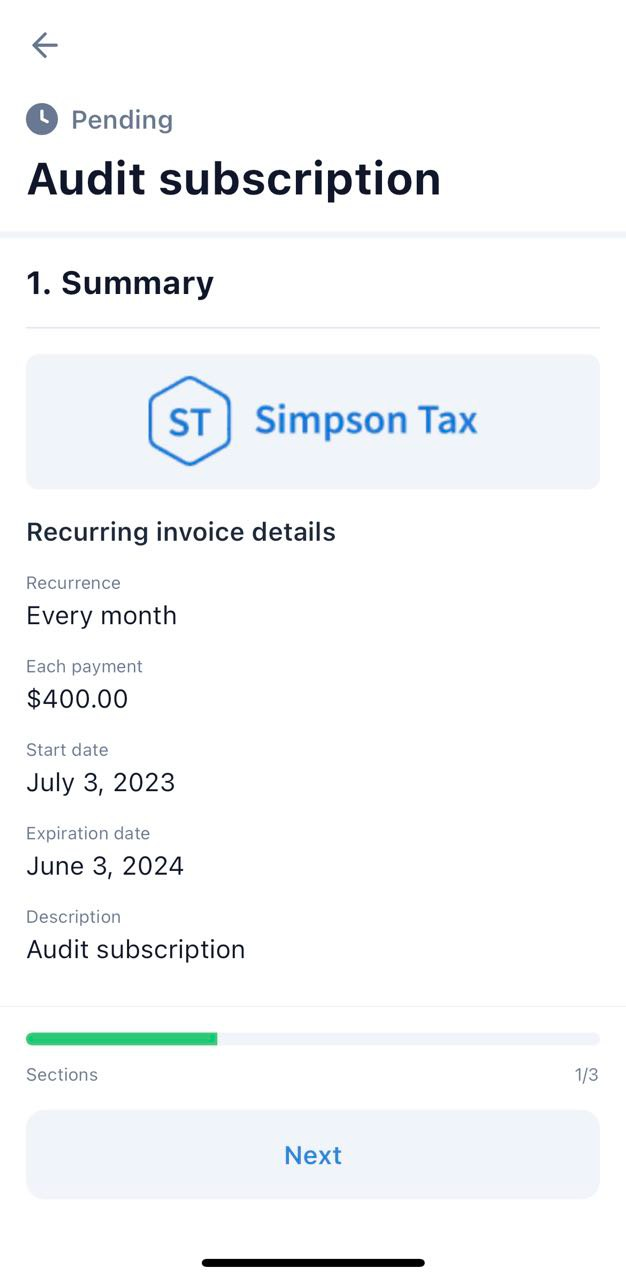Tap the back arrow icon

point(45,45)
